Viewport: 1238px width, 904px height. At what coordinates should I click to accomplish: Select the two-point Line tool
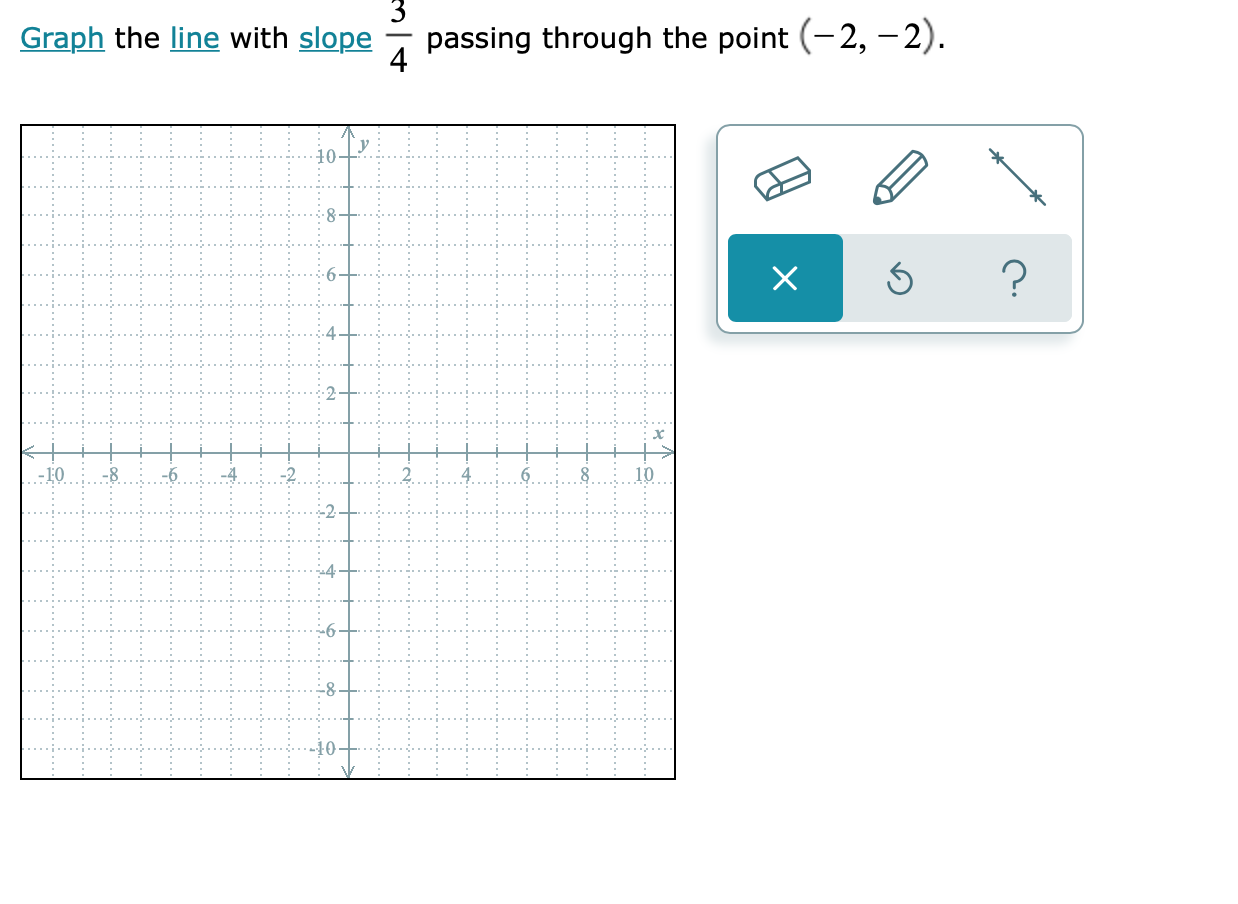1014,175
